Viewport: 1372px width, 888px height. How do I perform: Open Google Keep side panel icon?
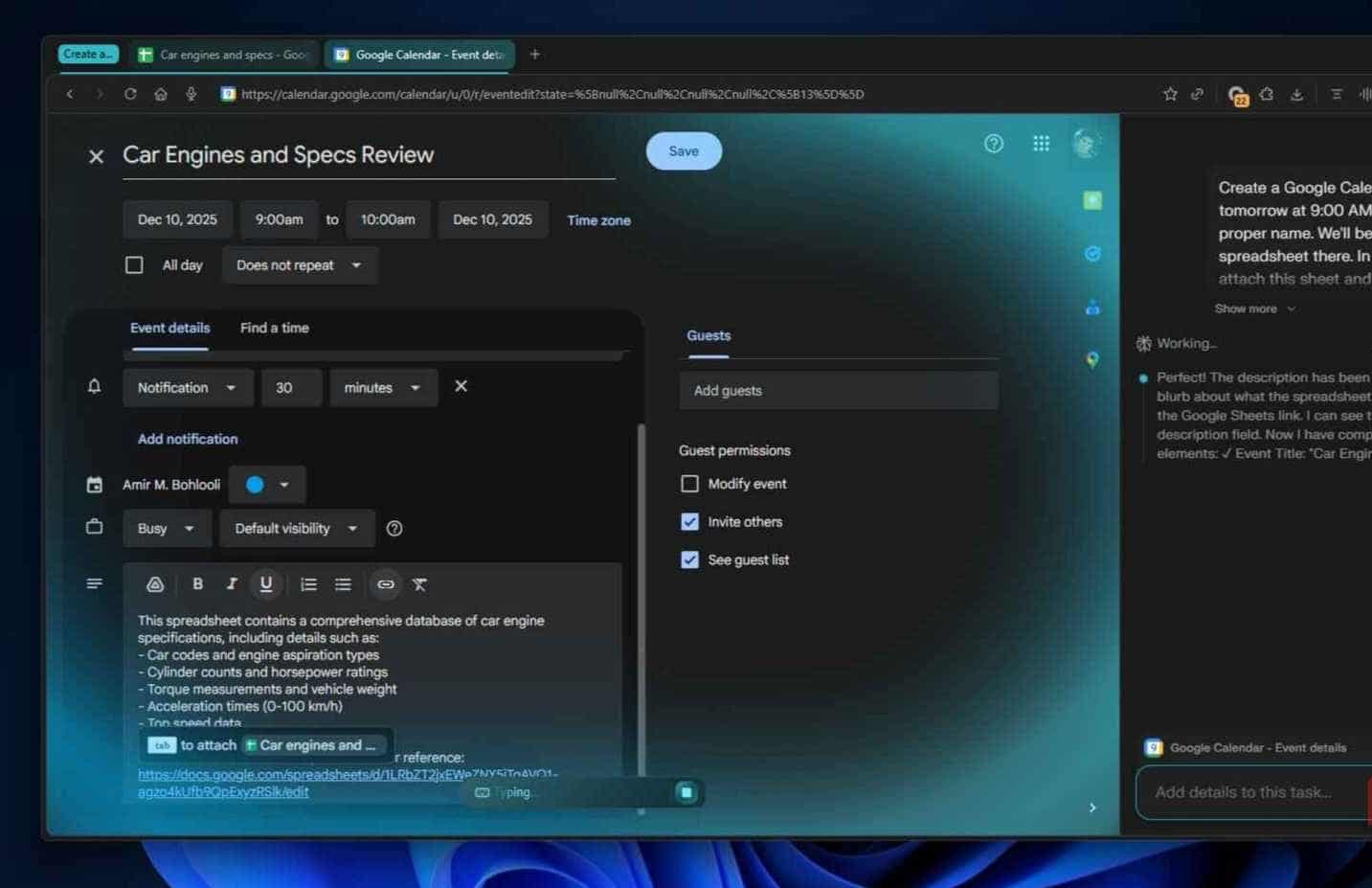[1092, 200]
